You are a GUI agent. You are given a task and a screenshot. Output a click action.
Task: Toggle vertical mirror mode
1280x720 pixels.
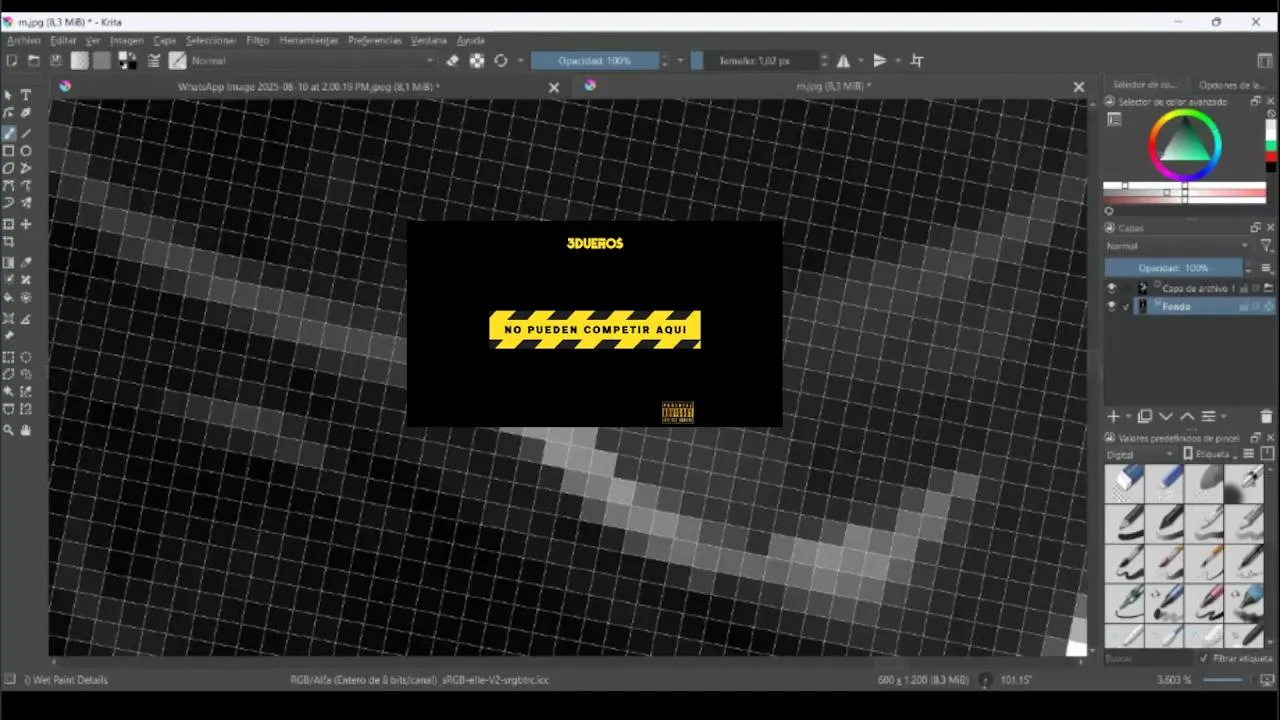click(x=880, y=61)
